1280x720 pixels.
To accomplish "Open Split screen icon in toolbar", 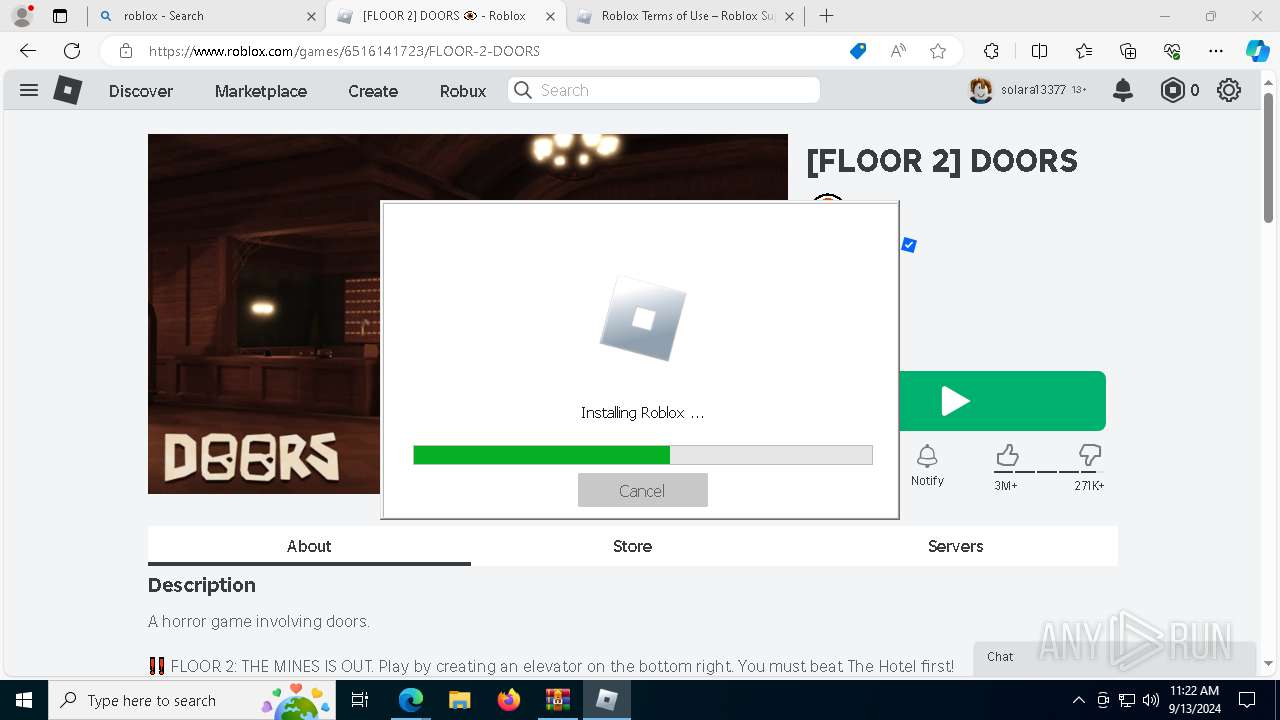I will tap(1039, 51).
